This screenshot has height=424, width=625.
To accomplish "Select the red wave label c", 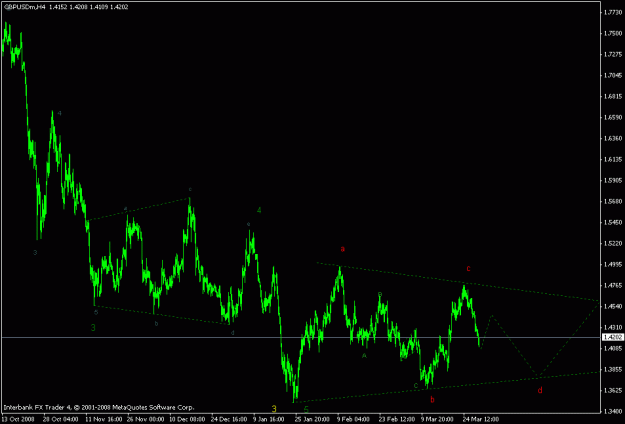I will pyautogui.click(x=468, y=269).
